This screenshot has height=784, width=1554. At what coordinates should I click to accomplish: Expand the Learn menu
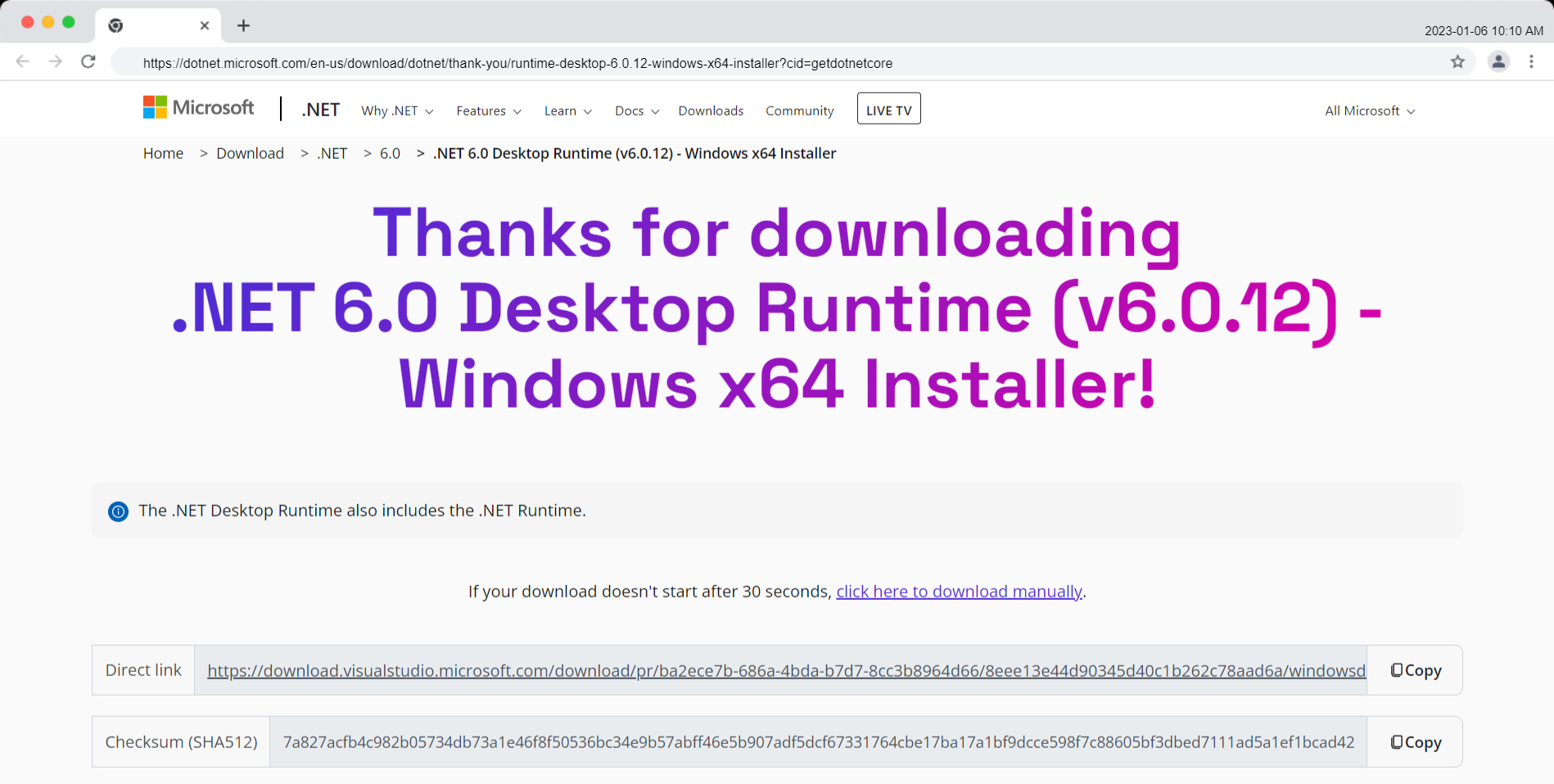568,110
